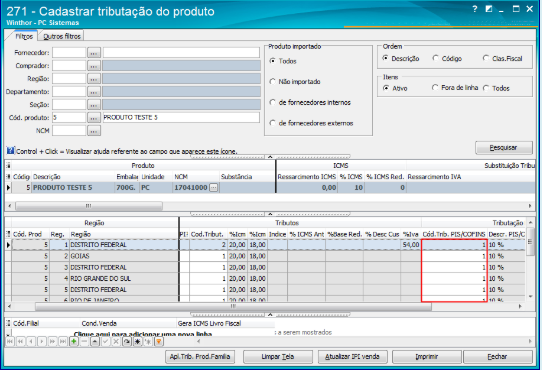Collapse the filter panel via splitter arrow above Produto grid

coord(270,157)
